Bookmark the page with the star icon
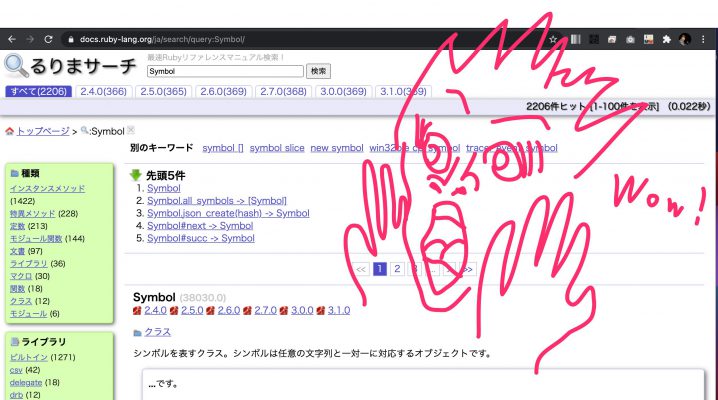The width and height of the screenshot is (718, 400). click(553, 39)
